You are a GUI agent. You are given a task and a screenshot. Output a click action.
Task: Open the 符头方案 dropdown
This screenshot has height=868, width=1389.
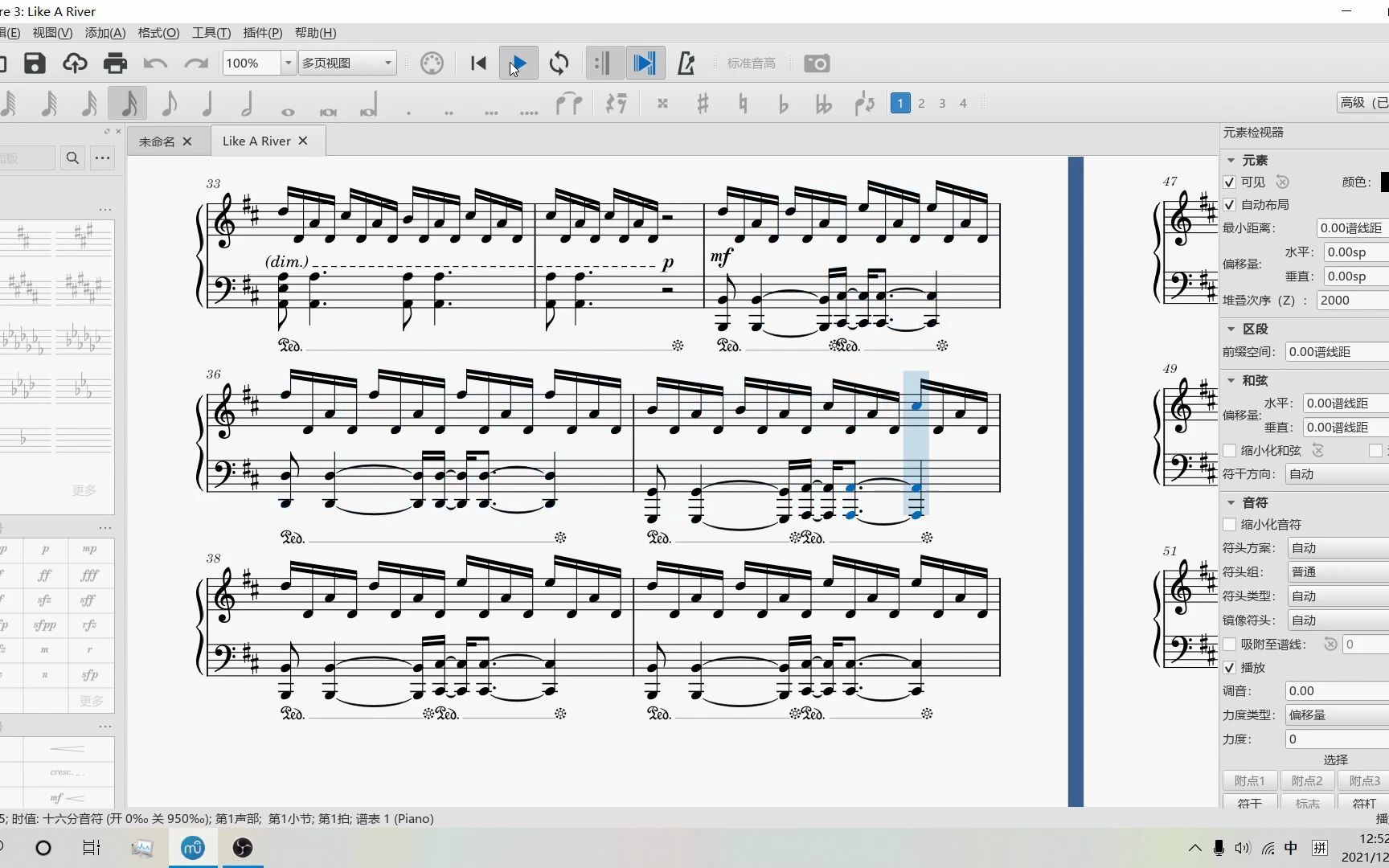tap(1337, 548)
